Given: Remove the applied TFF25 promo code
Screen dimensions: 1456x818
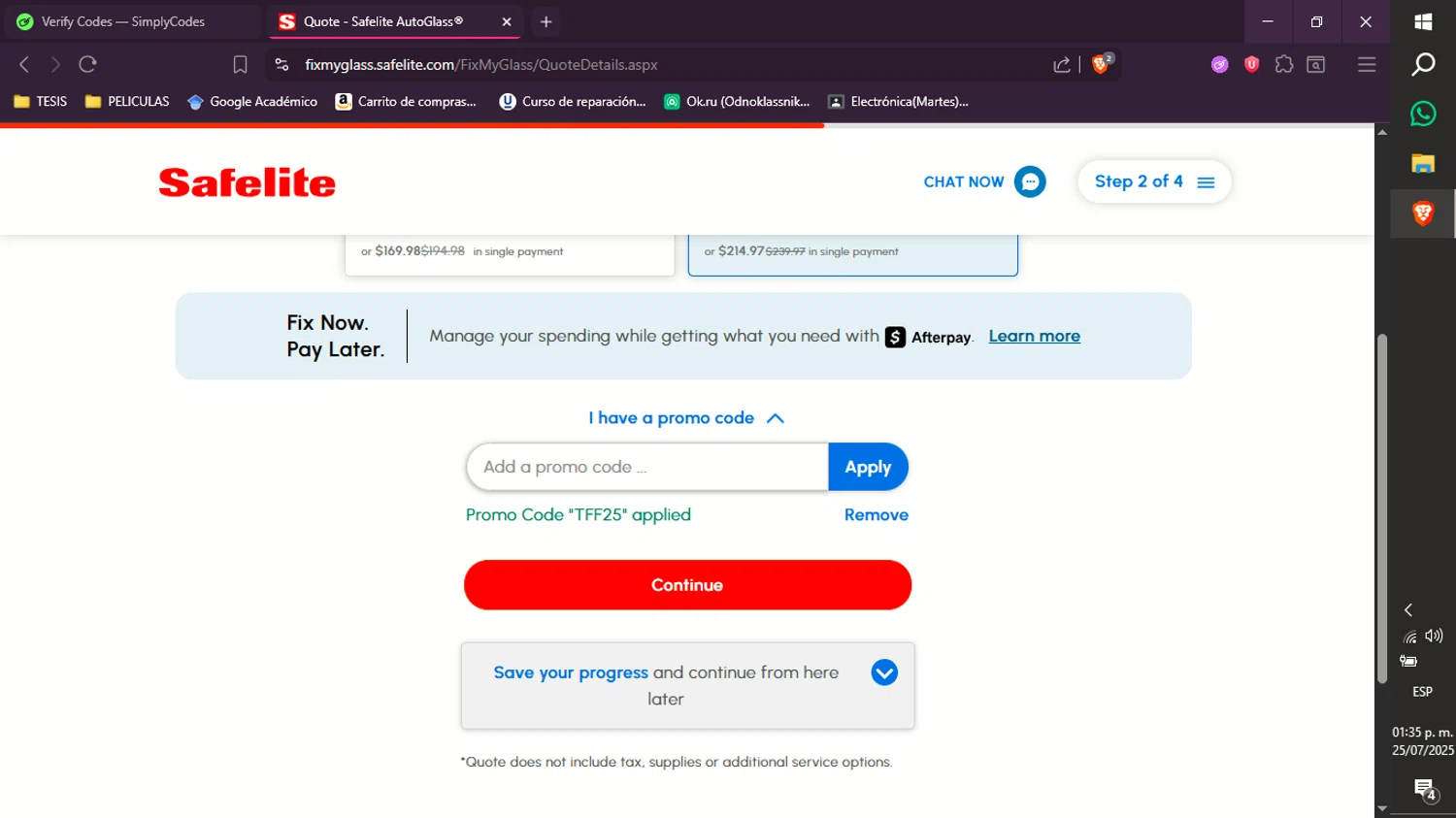Looking at the screenshot, I should 876,515.
